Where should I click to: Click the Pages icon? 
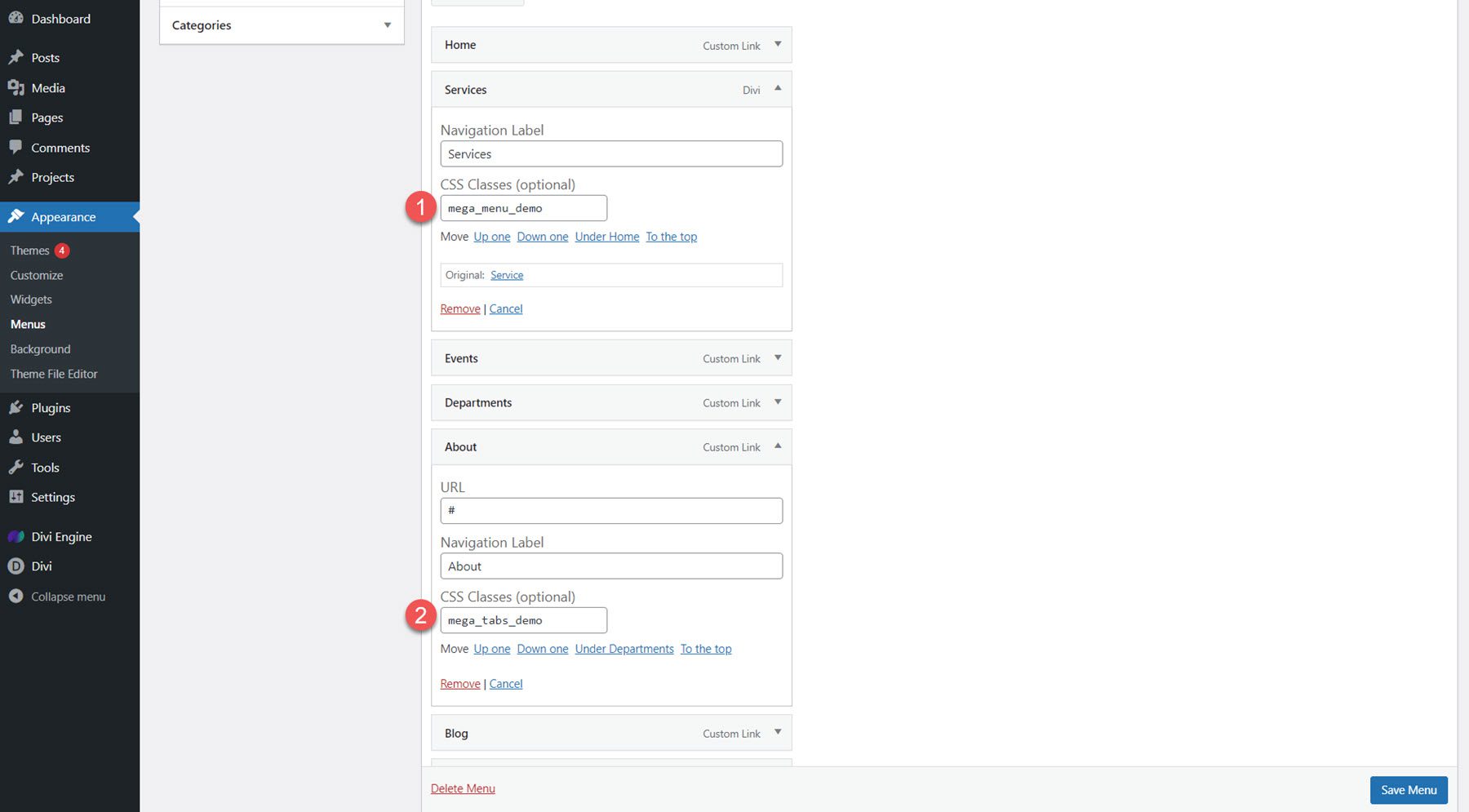(16, 117)
